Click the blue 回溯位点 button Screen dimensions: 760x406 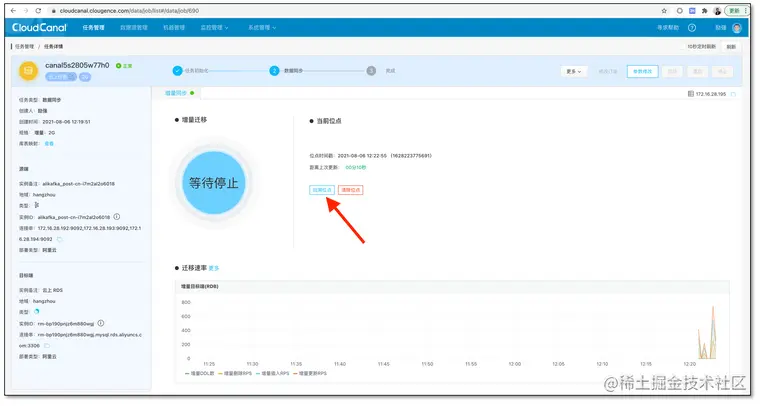point(322,190)
